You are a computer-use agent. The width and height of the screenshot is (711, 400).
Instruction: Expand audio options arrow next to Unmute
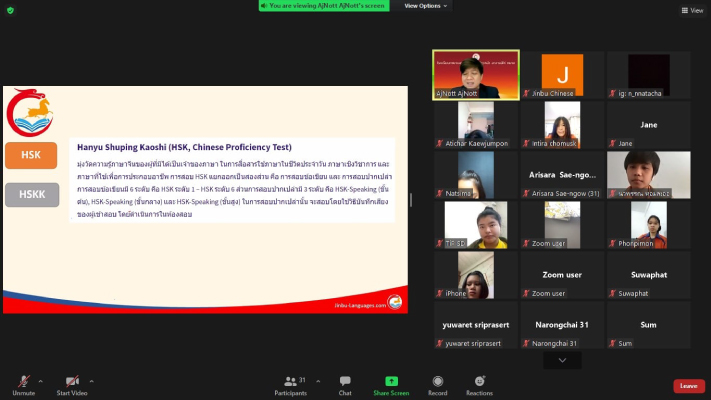[x=40, y=380]
